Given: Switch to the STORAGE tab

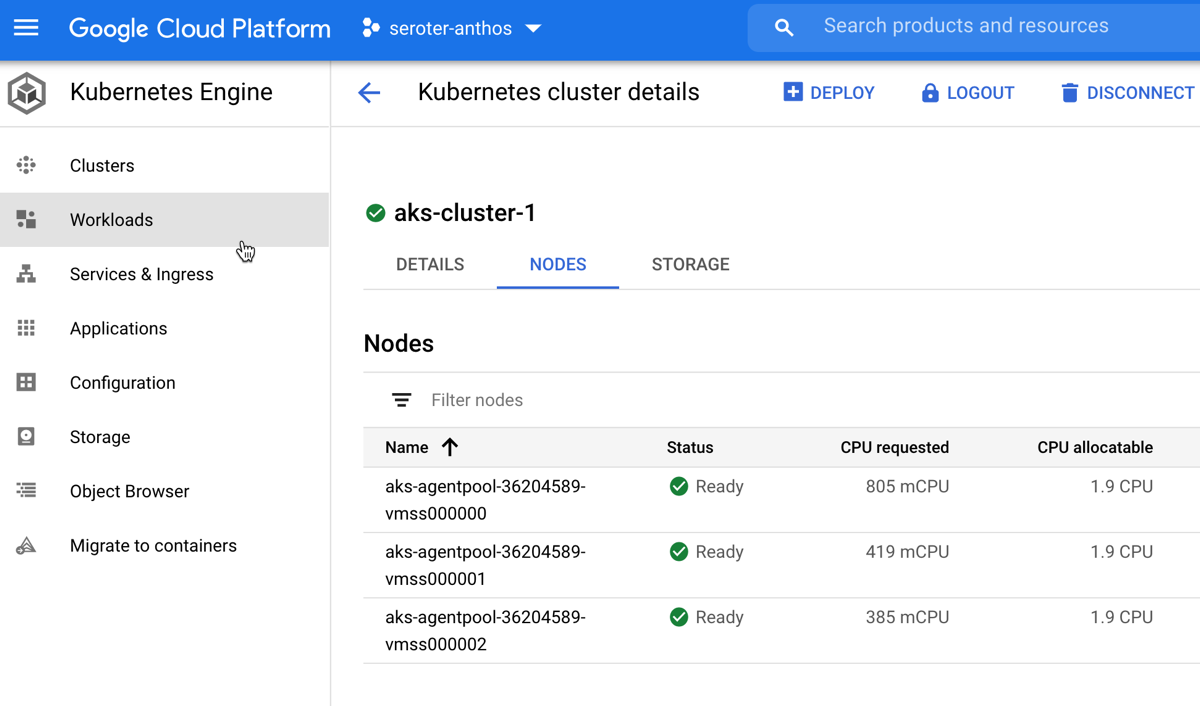Looking at the screenshot, I should (x=690, y=265).
